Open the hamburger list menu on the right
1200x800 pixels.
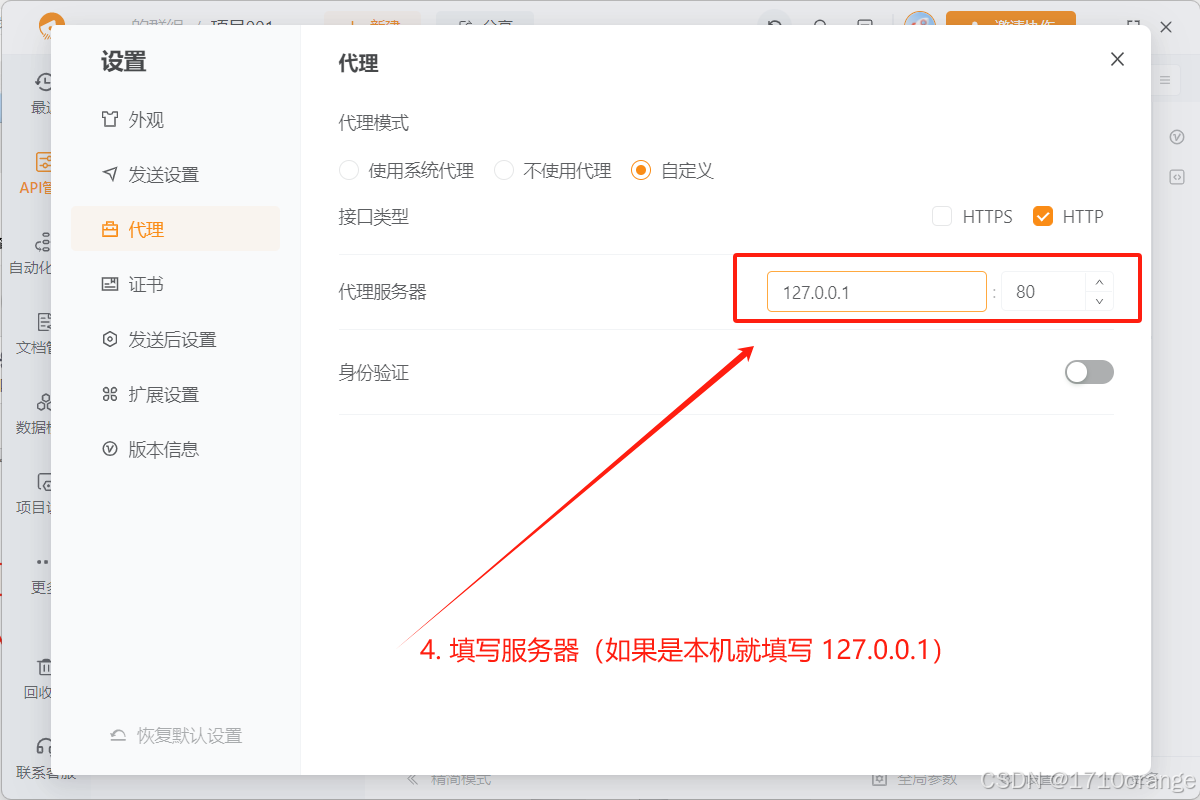1164,80
